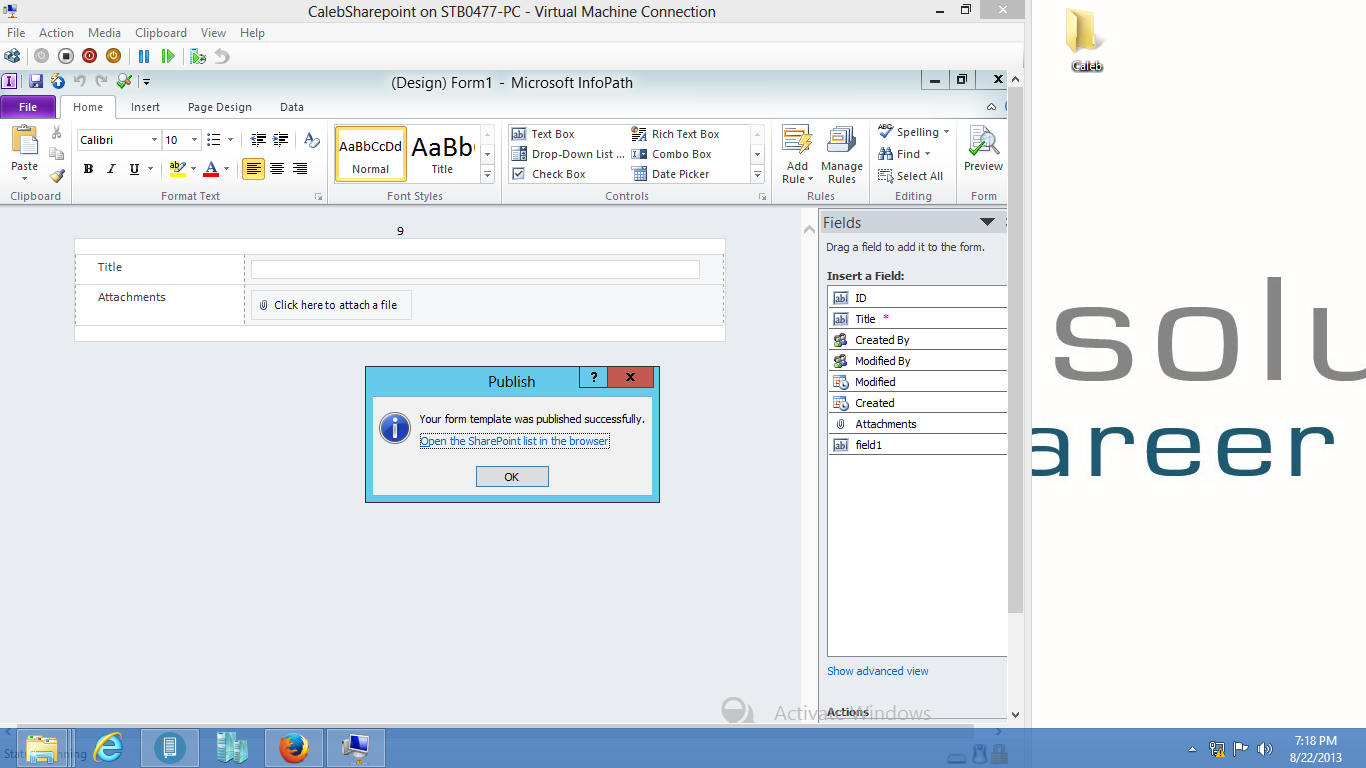Image resolution: width=1366 pixels, height=768 pixels.
Task: Click OK in the Publish dialog
Action: pos(512,477)
